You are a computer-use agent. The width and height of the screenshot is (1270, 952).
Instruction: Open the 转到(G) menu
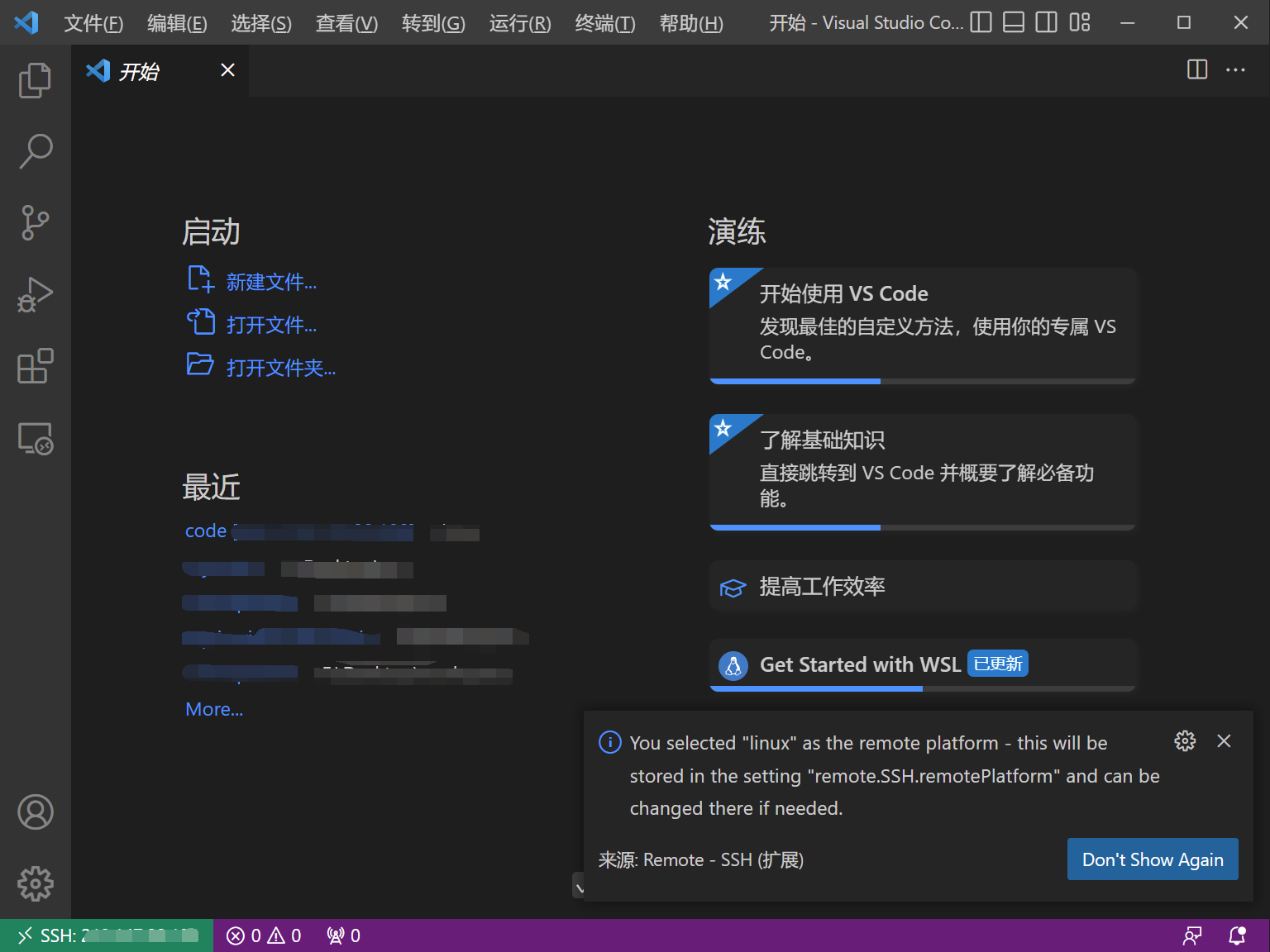433,23
